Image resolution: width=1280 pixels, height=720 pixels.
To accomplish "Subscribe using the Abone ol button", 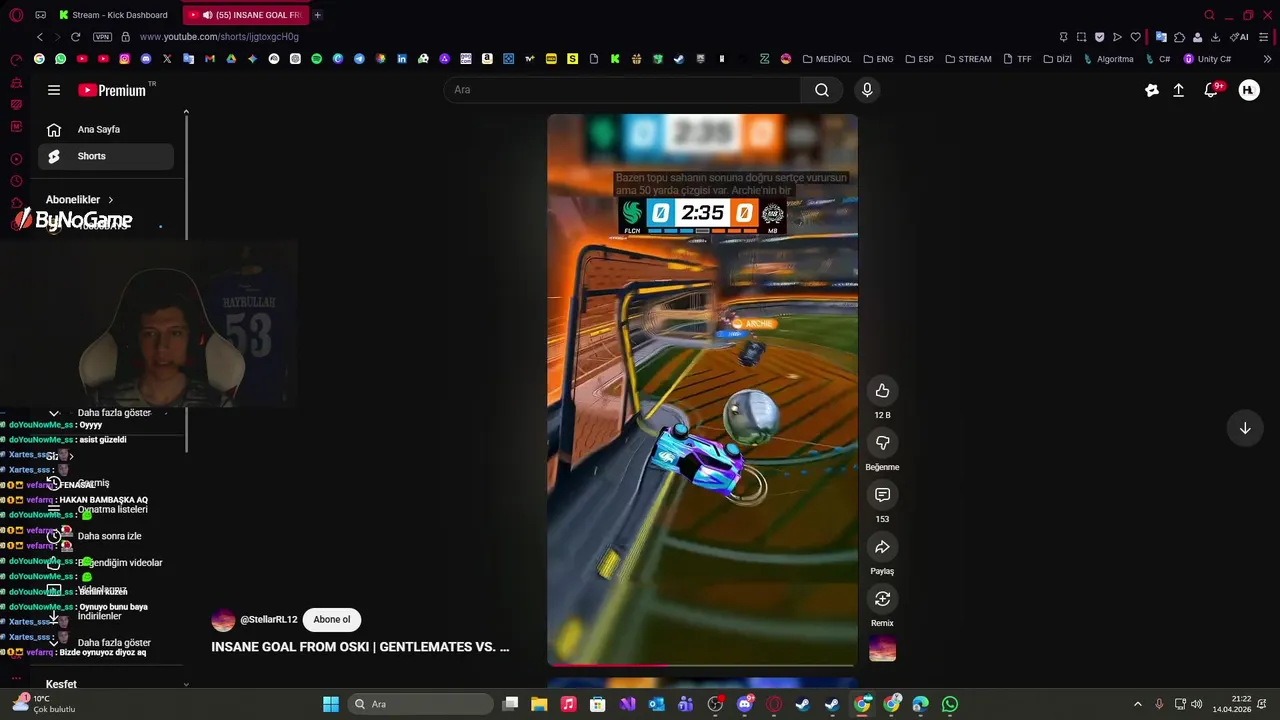I will click(332, 620).
